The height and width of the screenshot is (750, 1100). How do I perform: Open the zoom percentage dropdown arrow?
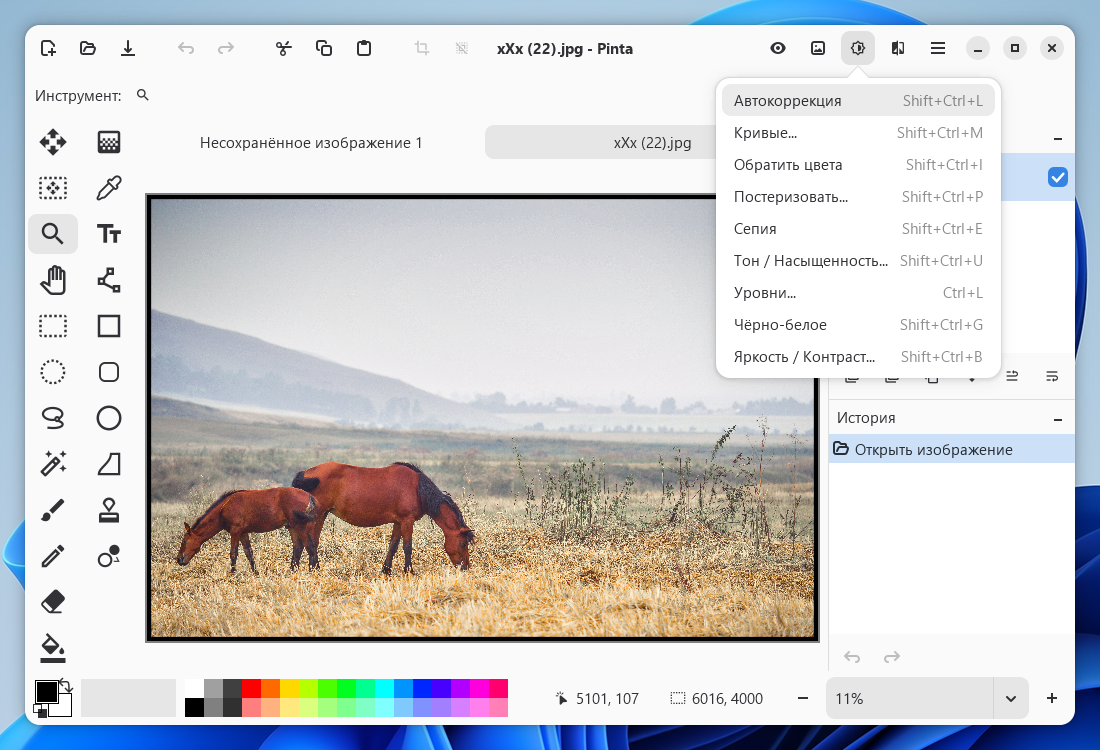click(1010, 698)
